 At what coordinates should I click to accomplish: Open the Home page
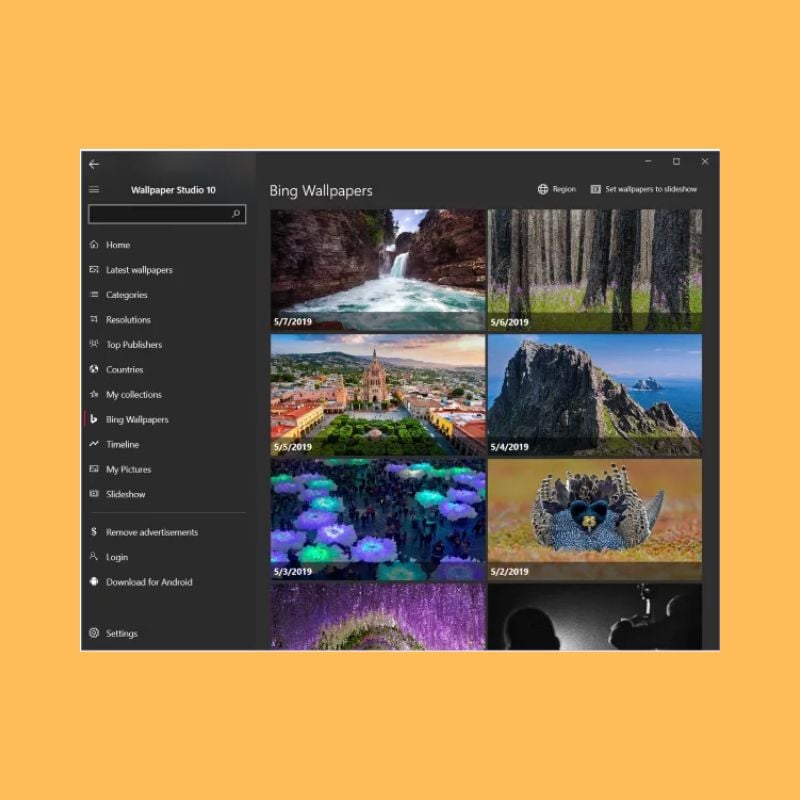pos(118,245)
